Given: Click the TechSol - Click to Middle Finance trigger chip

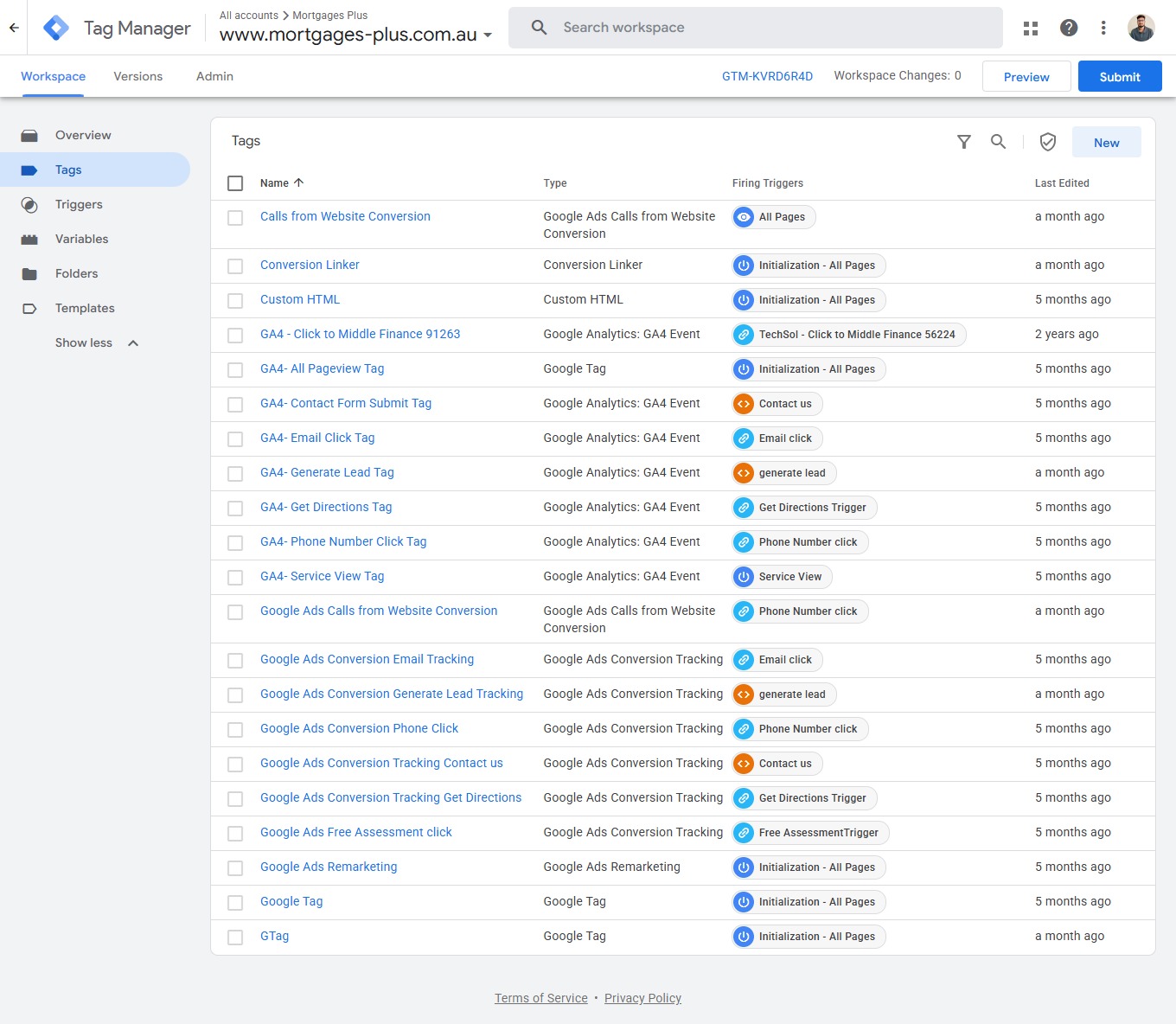Looking at the screenshot, I should (849, 335).
